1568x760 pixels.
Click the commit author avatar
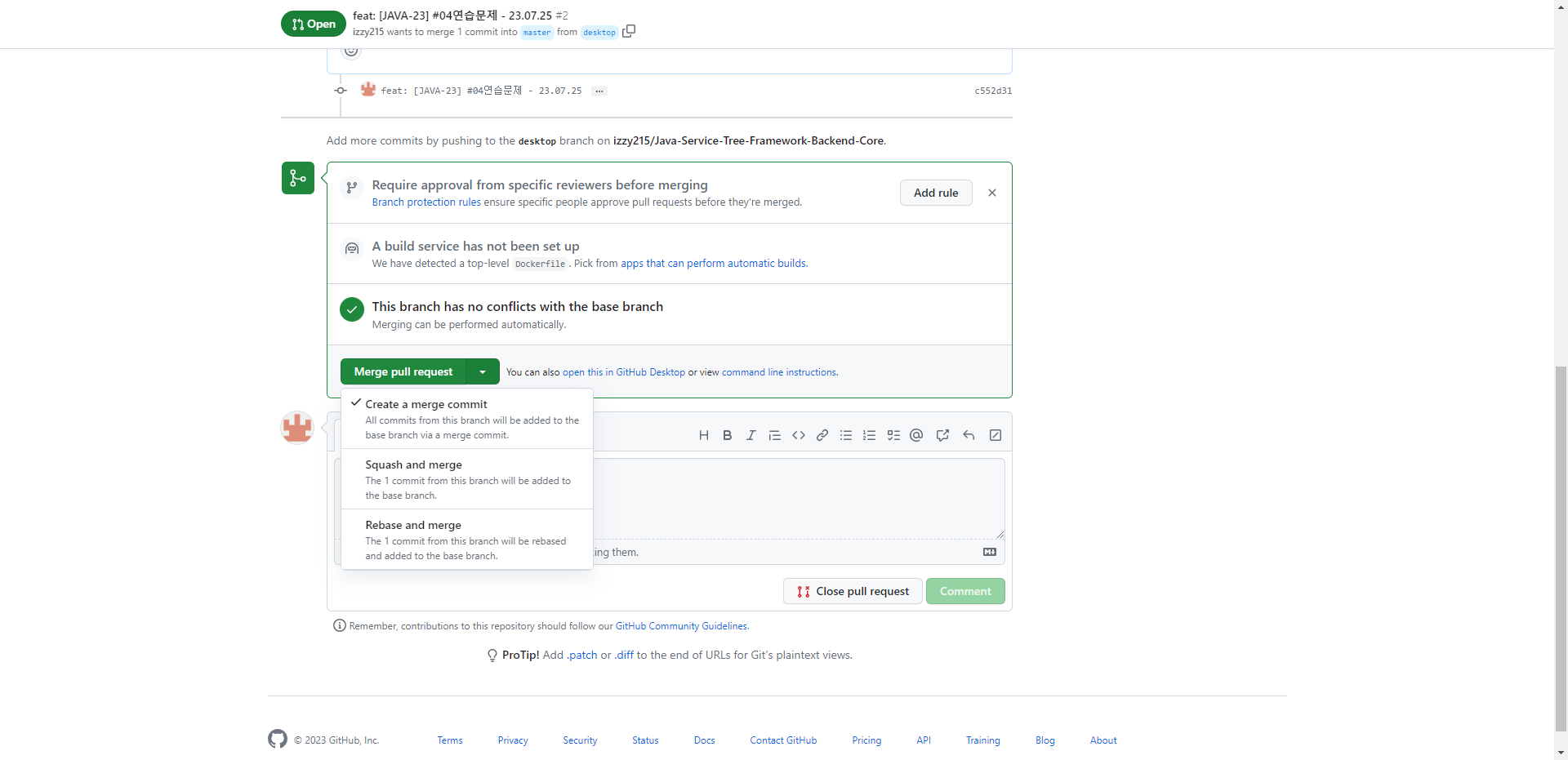(x=368, y=90)
